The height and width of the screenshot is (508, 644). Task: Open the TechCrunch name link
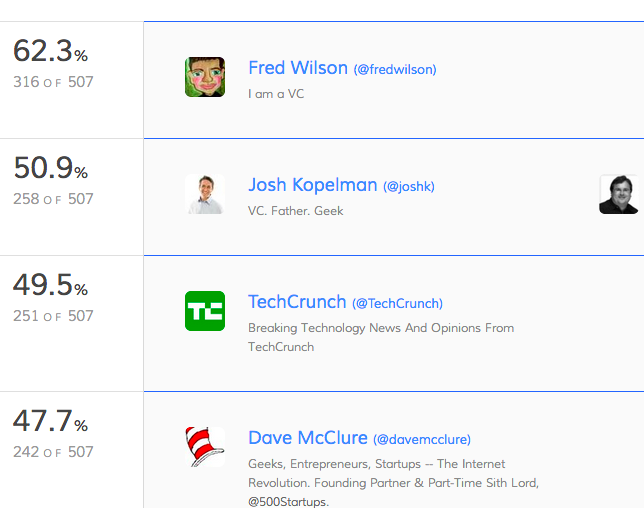[x=297, y=302]
